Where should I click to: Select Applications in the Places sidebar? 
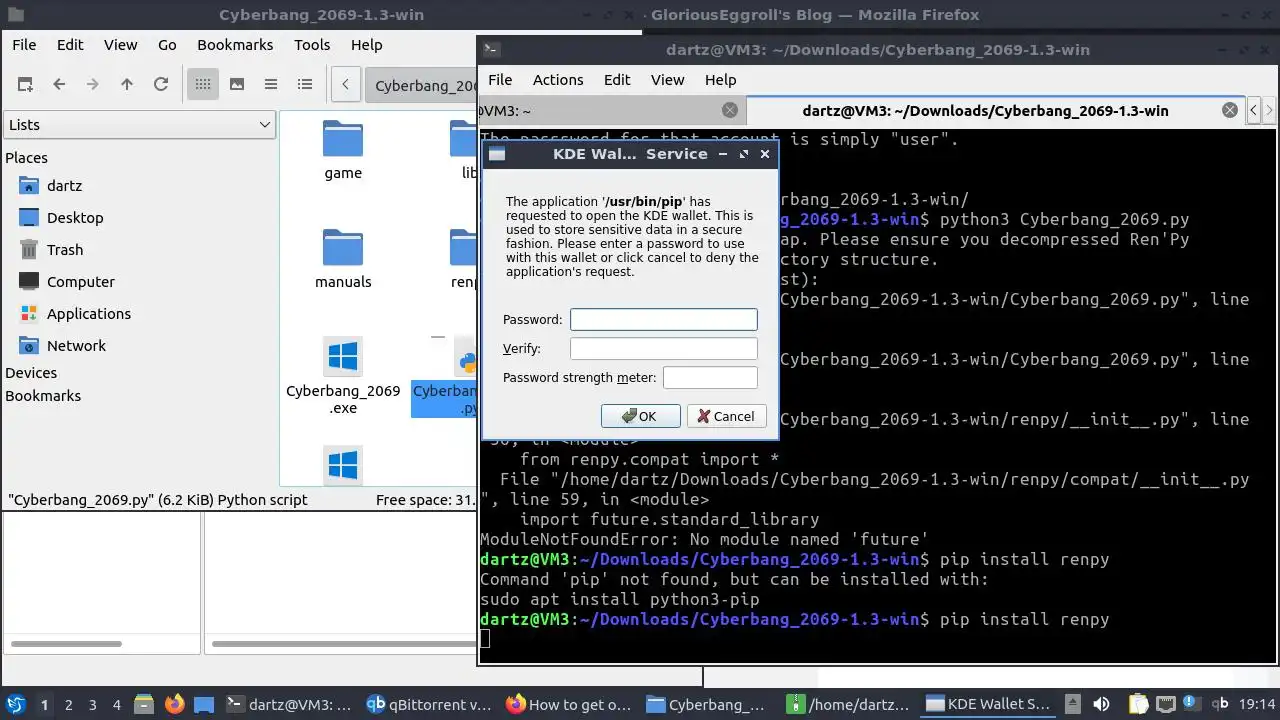(x=89, y=314)
